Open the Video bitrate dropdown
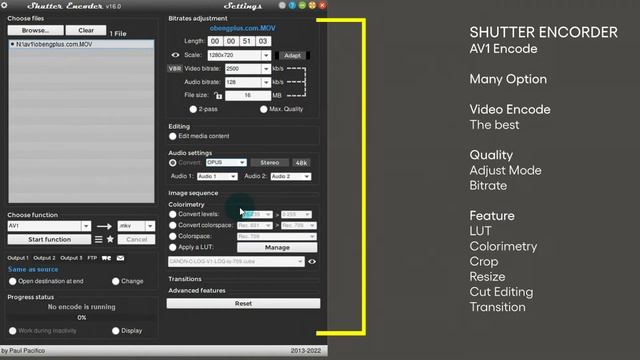This screenshot has width=640, height=360. pyautogui.click(x=248, y=69)
